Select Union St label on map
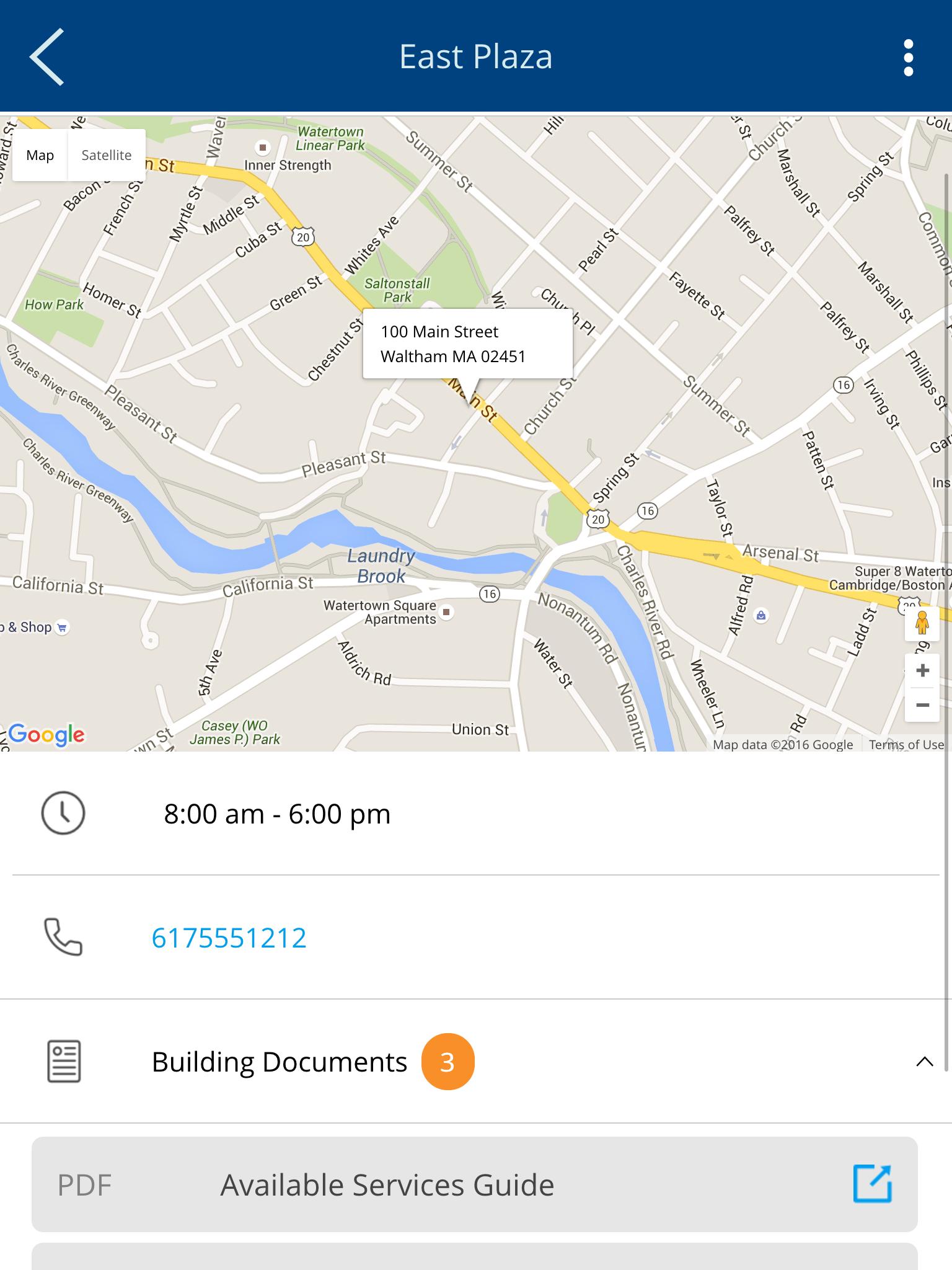Screen dimensions: 952x1270 [480, 729]
